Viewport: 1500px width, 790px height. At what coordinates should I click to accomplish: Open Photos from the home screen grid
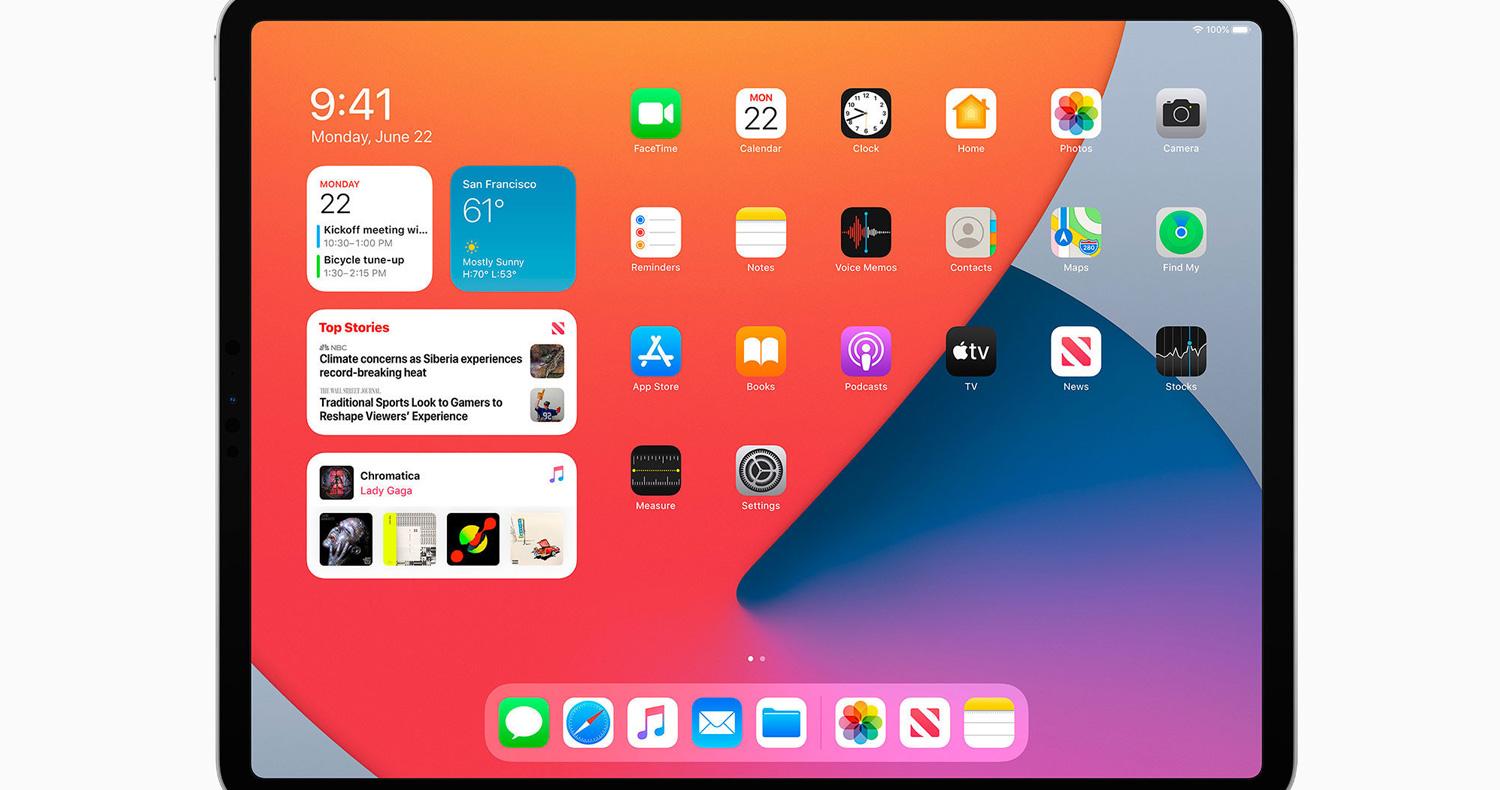(1076, 114)
